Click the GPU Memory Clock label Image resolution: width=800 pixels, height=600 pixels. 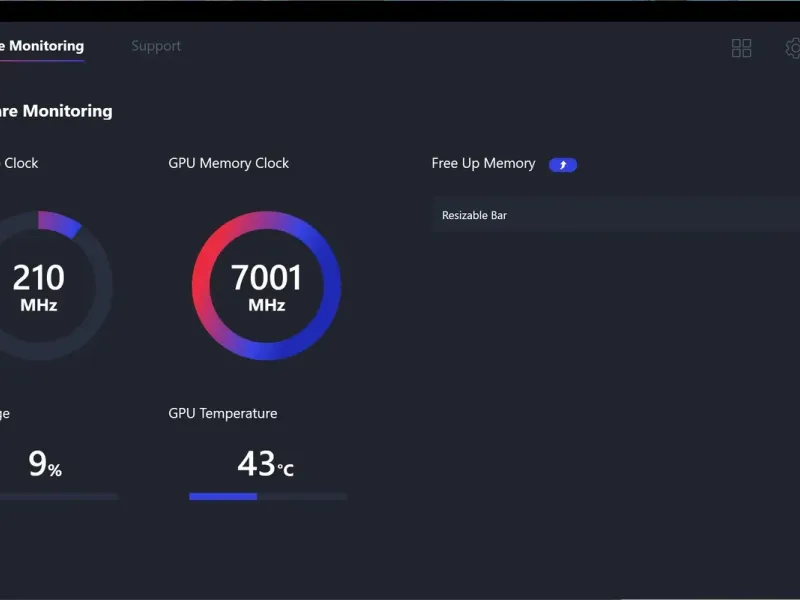[x=229, y=163]
